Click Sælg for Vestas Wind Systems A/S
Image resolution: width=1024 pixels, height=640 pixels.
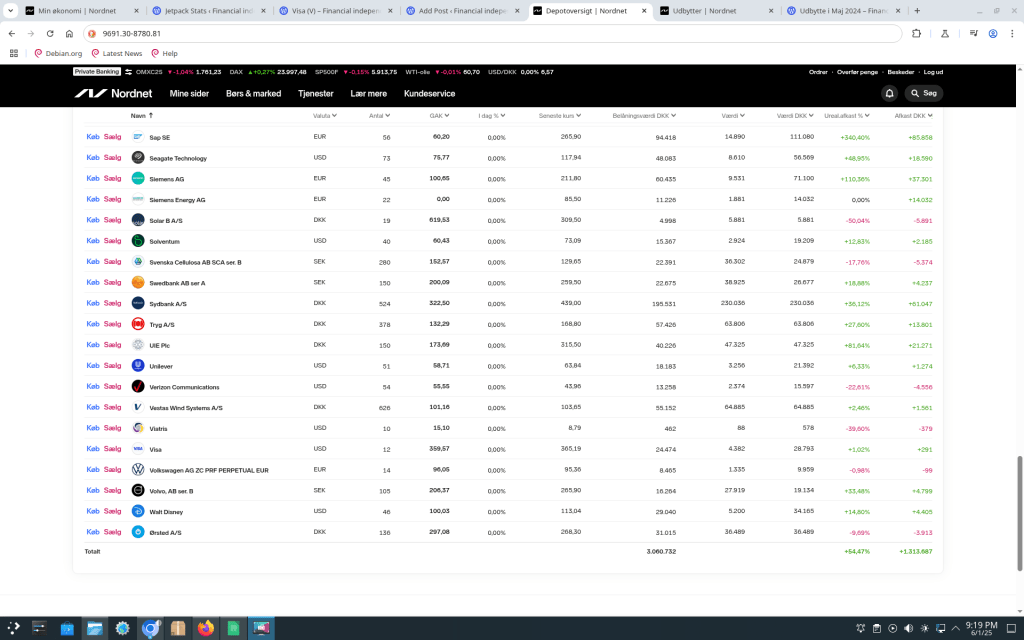point(112,407)
